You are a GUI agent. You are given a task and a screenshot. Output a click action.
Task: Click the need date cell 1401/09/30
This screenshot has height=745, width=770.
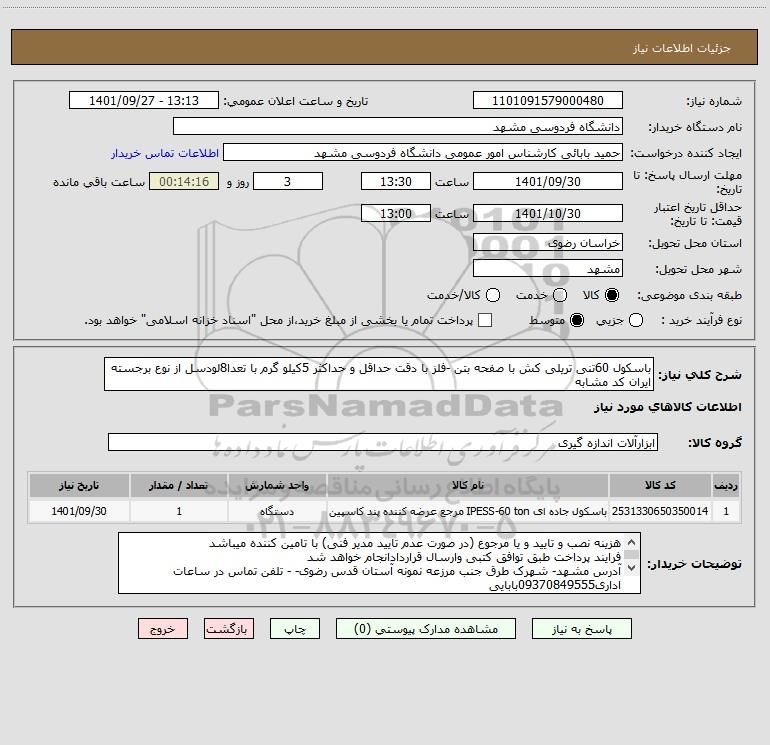[x=79, y=511]
